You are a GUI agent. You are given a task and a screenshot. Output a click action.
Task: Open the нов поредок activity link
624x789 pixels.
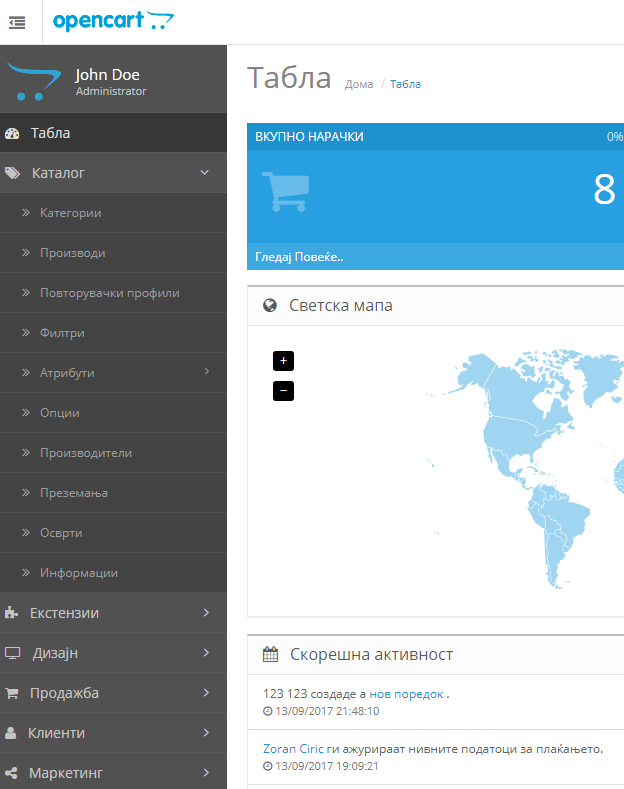click(x=407, y=694)
